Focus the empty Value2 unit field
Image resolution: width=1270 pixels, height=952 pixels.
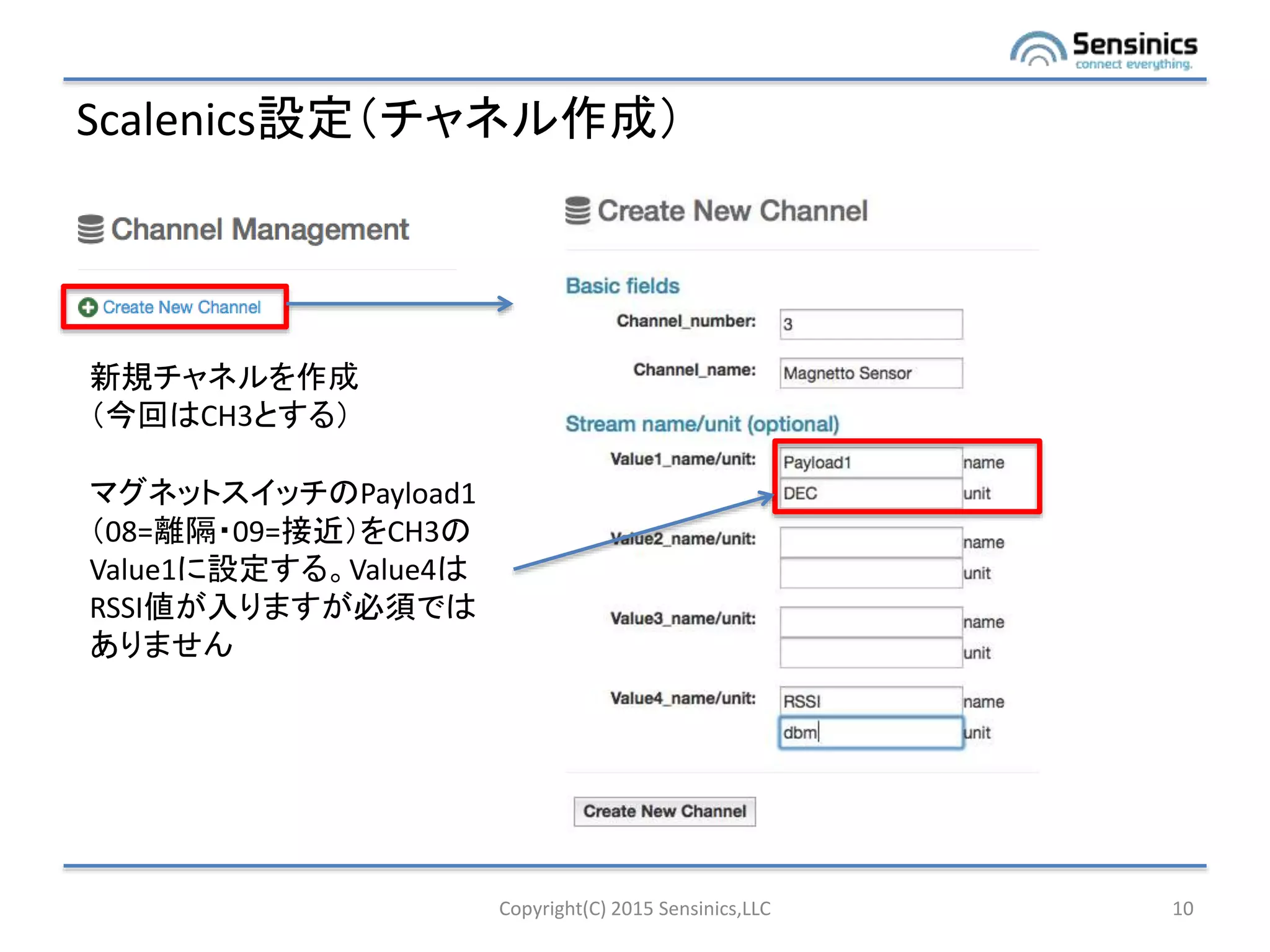point(871,573)
